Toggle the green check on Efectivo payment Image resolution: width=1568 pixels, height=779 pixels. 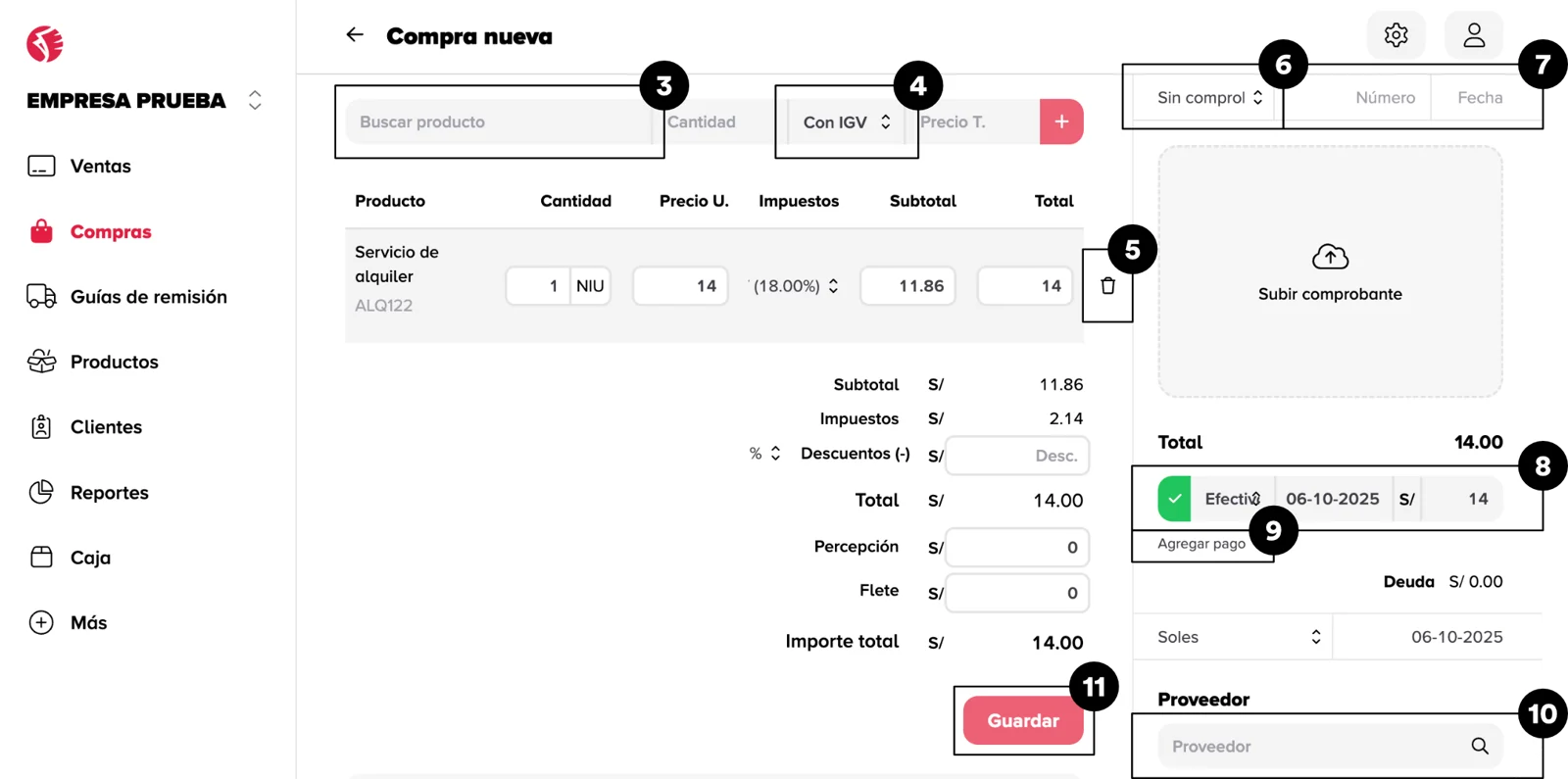[x=1174, y=499]
